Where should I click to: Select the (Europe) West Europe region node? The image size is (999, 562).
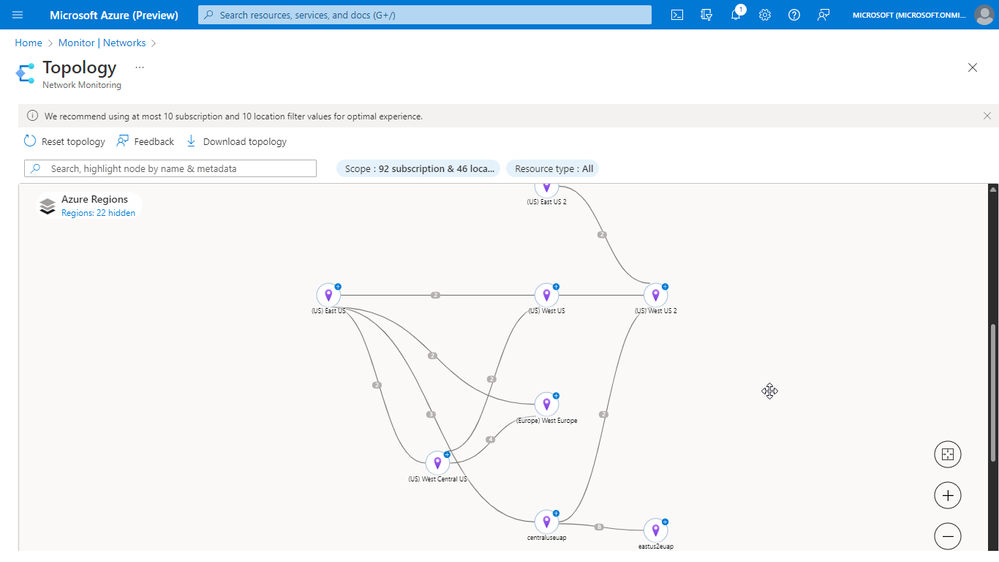coord(546,404)
